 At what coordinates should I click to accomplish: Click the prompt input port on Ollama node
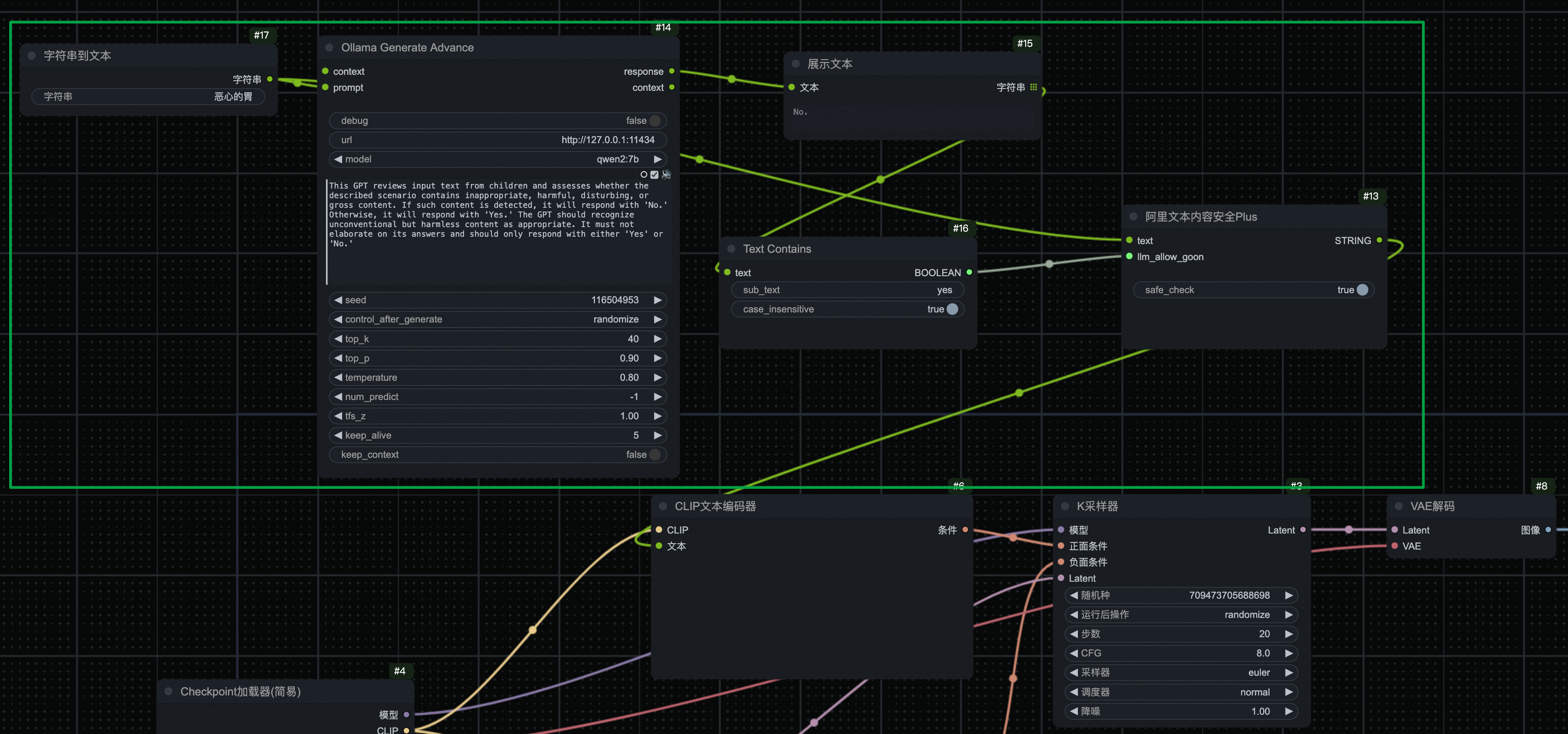[325, 87]
